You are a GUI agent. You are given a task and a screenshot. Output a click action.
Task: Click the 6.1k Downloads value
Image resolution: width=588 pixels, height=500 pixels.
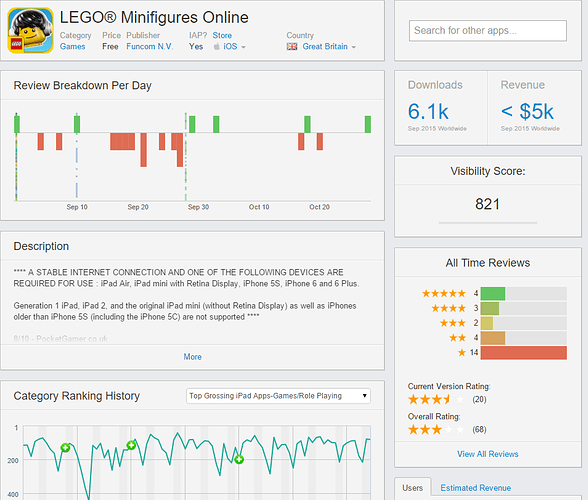(x=428, y=111)
